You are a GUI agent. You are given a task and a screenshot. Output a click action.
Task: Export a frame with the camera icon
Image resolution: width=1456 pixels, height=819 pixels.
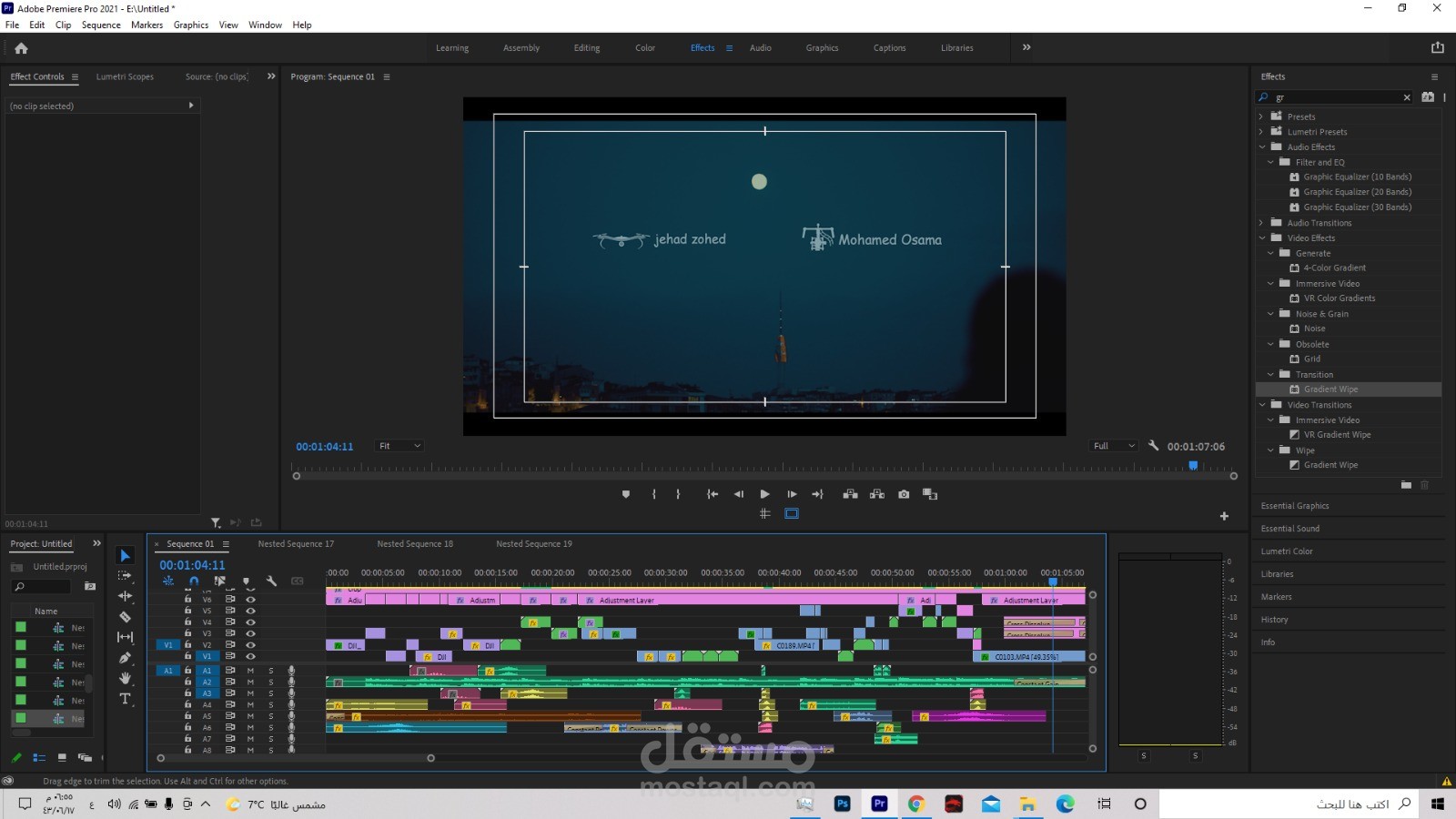[x=904, y=494]
